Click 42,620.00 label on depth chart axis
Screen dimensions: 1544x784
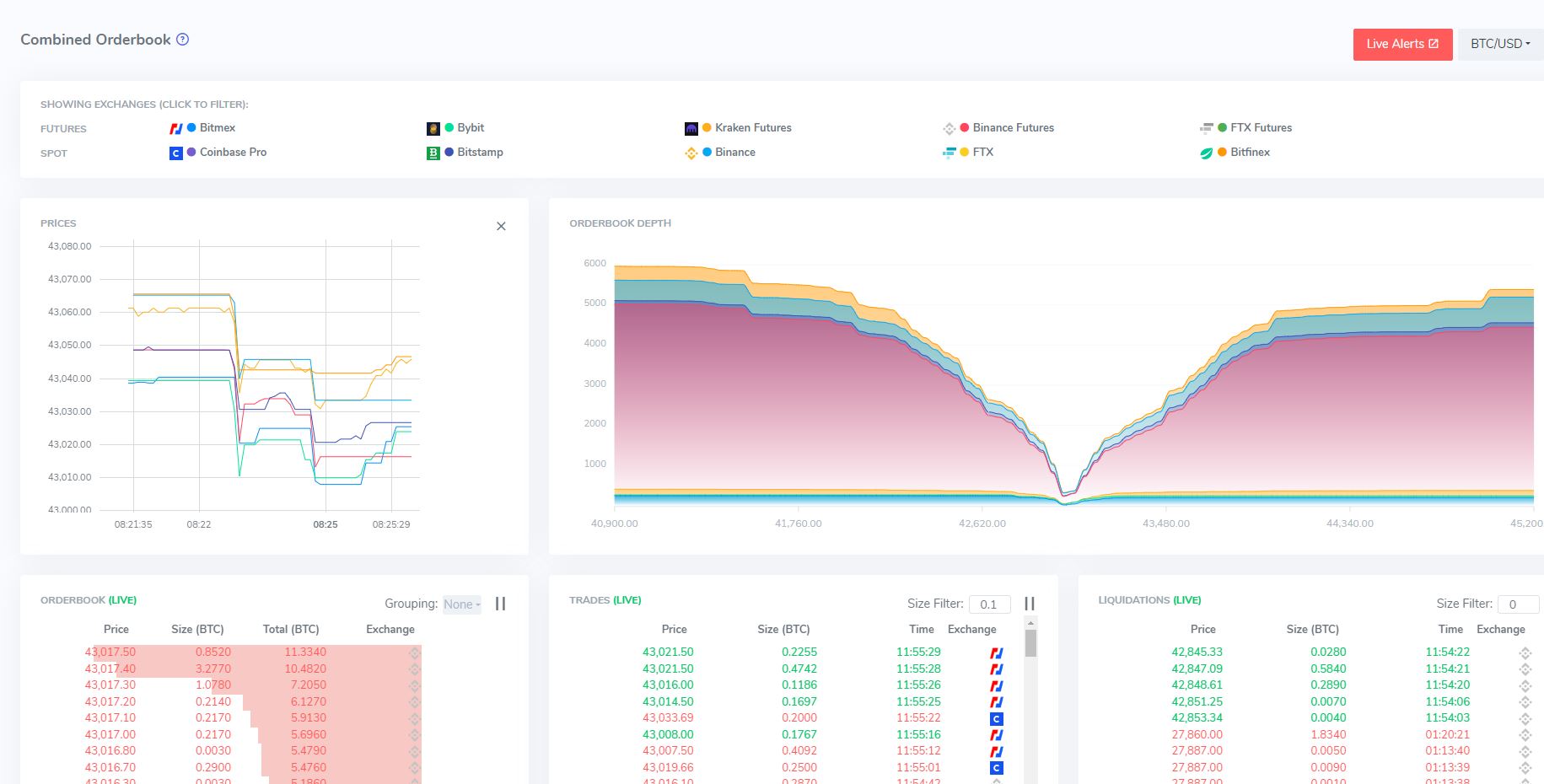pyautogui.click(x=982, y=524)
